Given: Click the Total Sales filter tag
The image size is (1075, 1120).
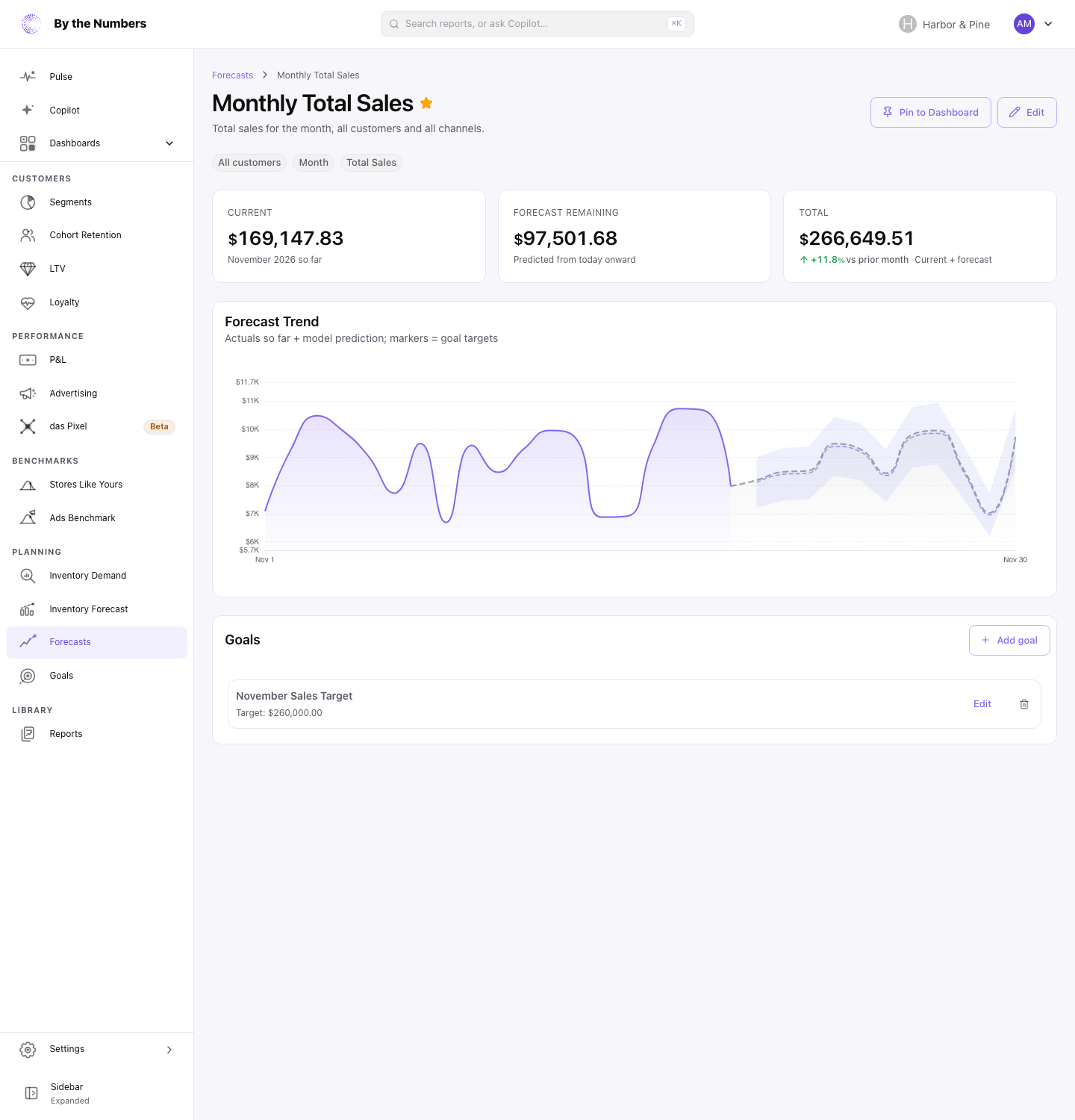Looking at the screenshot, I should point(371,163).
